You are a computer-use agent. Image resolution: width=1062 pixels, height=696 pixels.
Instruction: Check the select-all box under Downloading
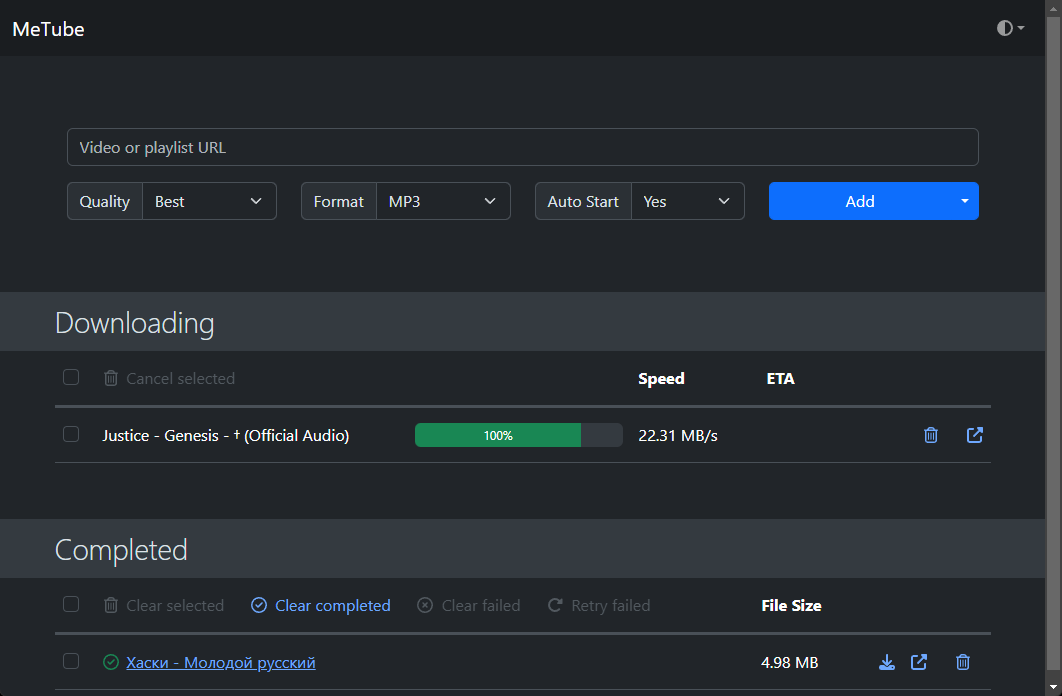pos(71,377)
